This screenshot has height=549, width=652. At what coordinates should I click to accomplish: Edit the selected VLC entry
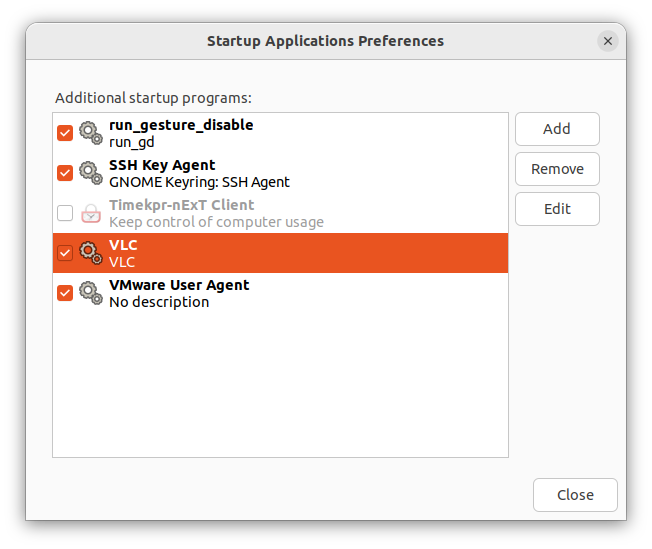tap(557, 209)
